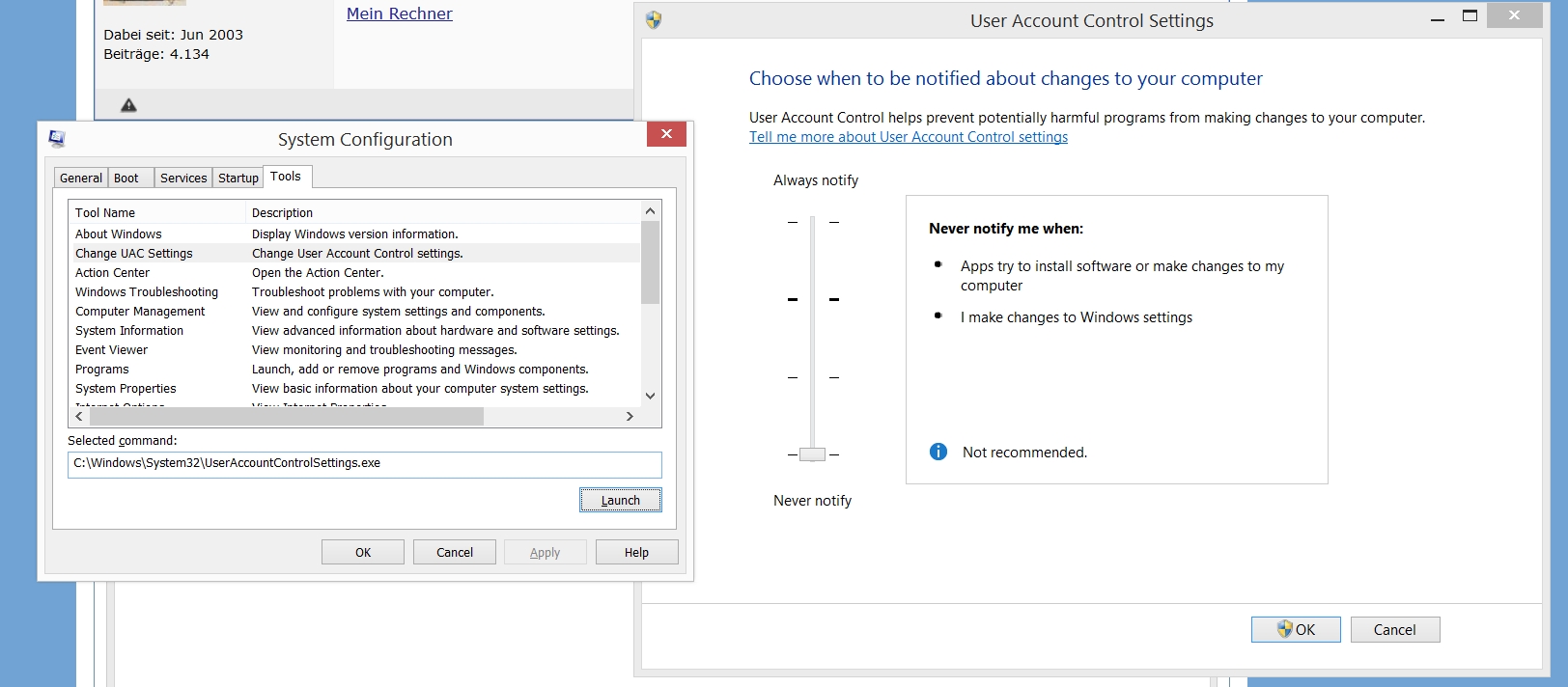Click 'Dabei seit: Jun 2003' text
Screen dimensions: 1568x687
point(174,35)
